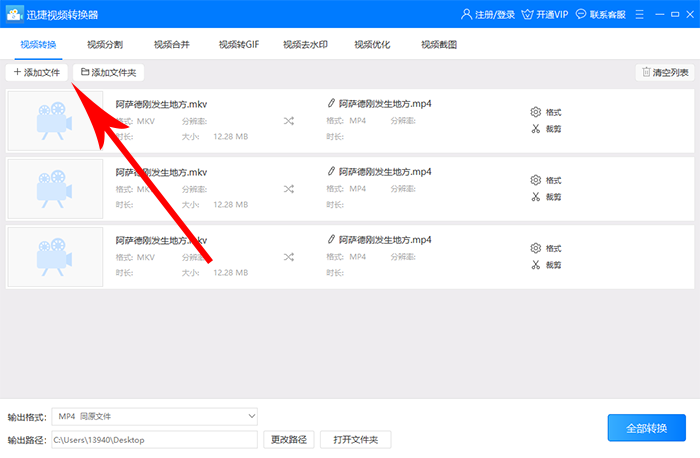The image size is (700, 458).
Task: Switch to the 视频截图 tab
Action: (x=439, y=45)
